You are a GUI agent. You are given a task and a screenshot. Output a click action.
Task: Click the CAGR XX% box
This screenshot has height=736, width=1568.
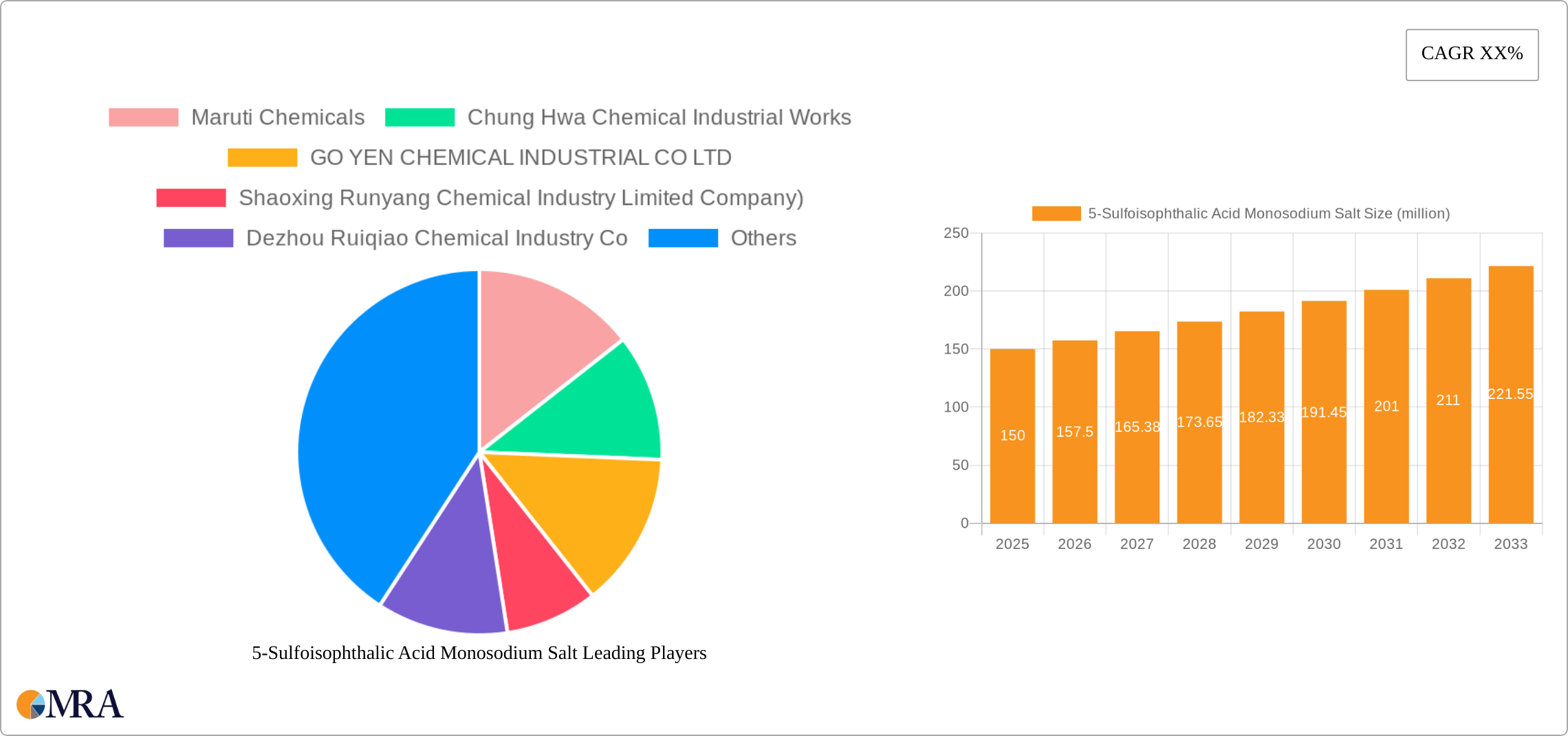pyautogui.click(x=1472, y=54)
